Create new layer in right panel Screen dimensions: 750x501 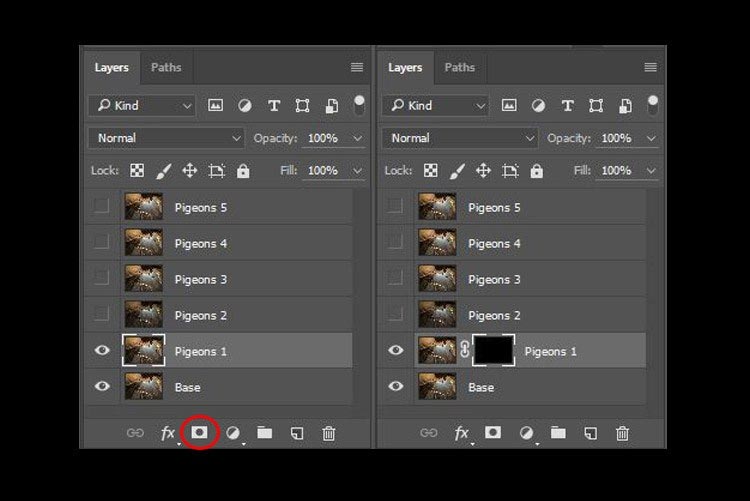(591, 434)
